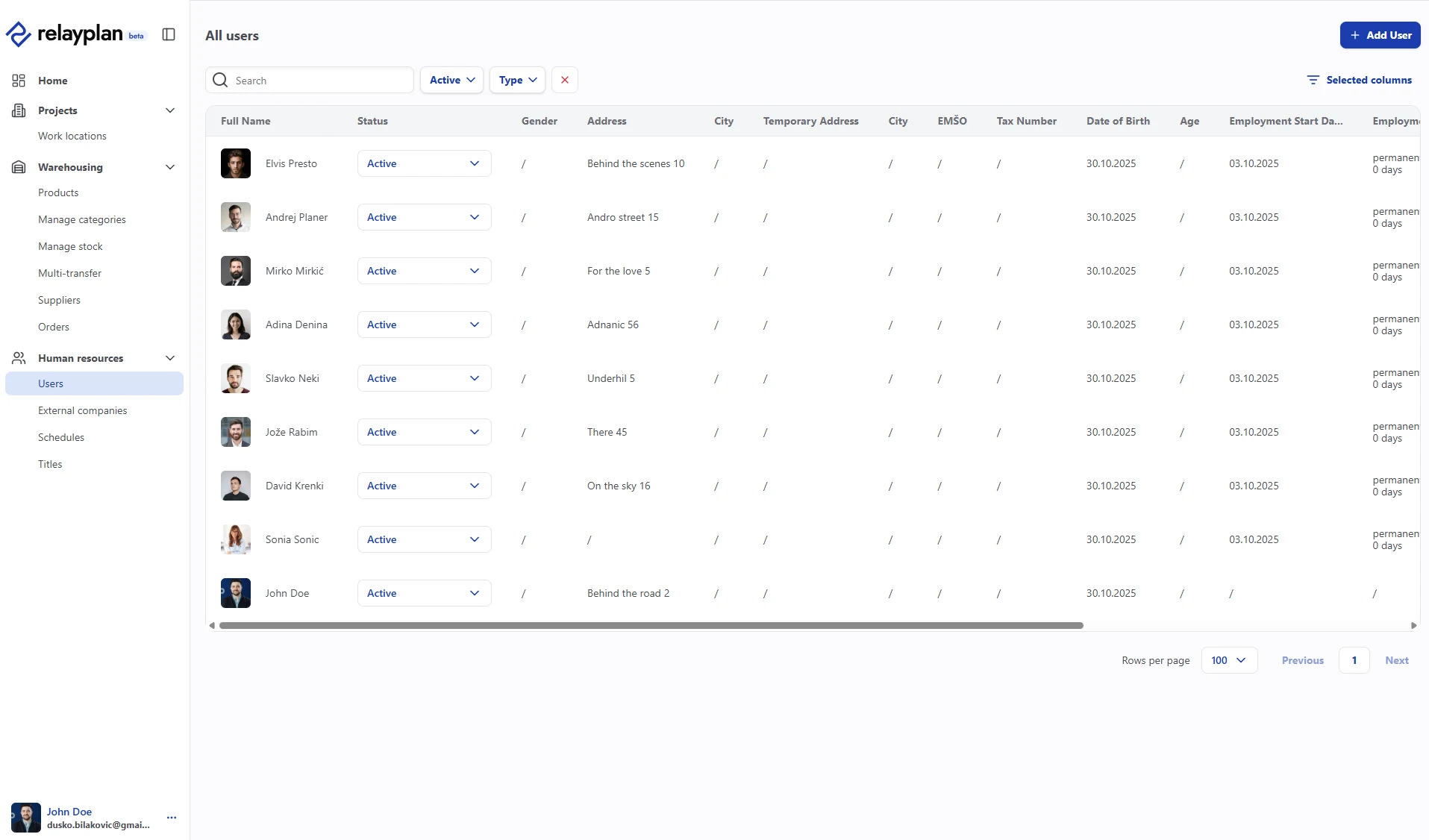This screenshot has height=840, width=1429.
Task: Click Elvis Presto's avatar
Action: (x=236, y=163)
